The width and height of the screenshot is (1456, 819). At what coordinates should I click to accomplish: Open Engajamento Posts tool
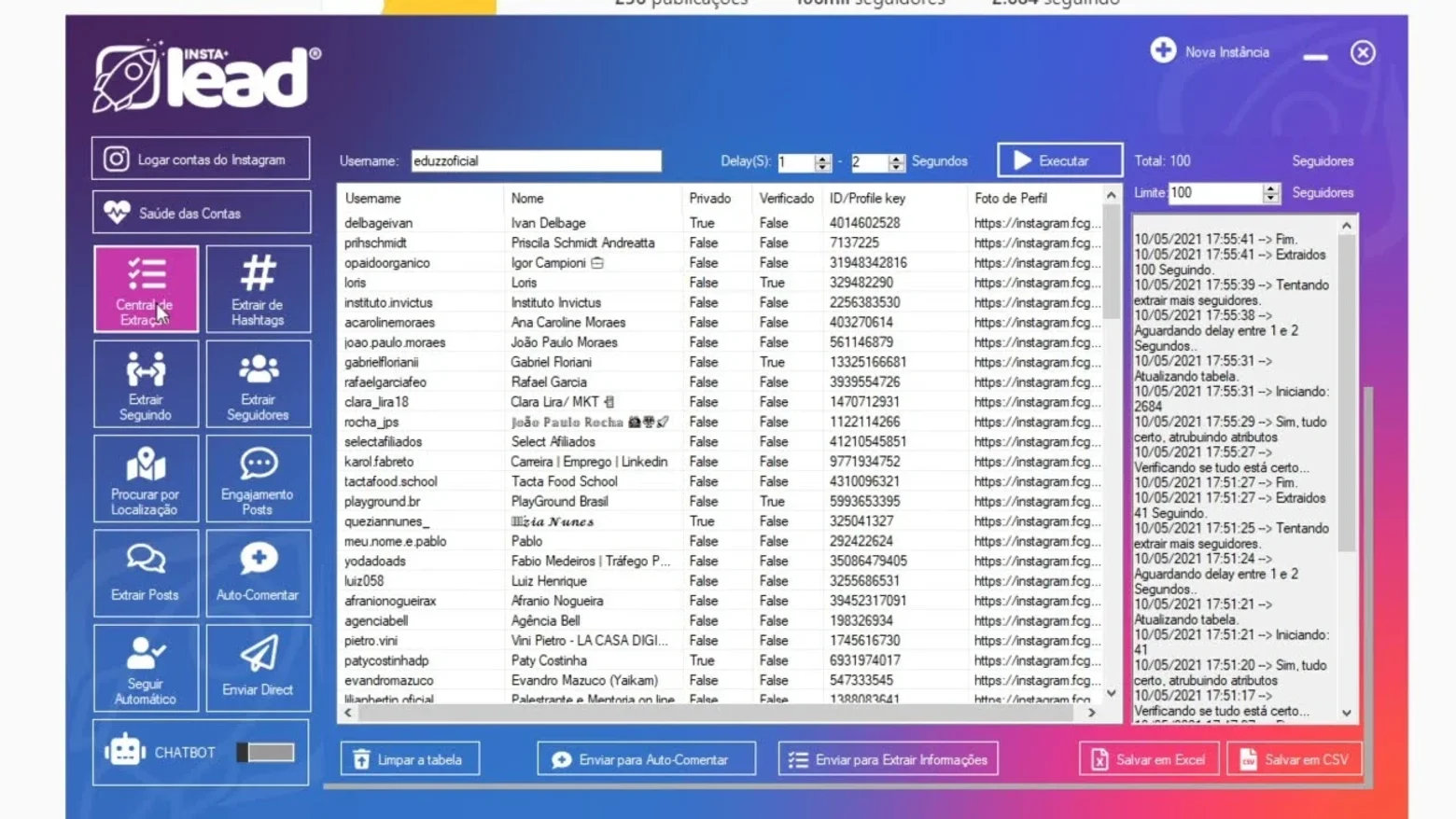tap(258, 479)
